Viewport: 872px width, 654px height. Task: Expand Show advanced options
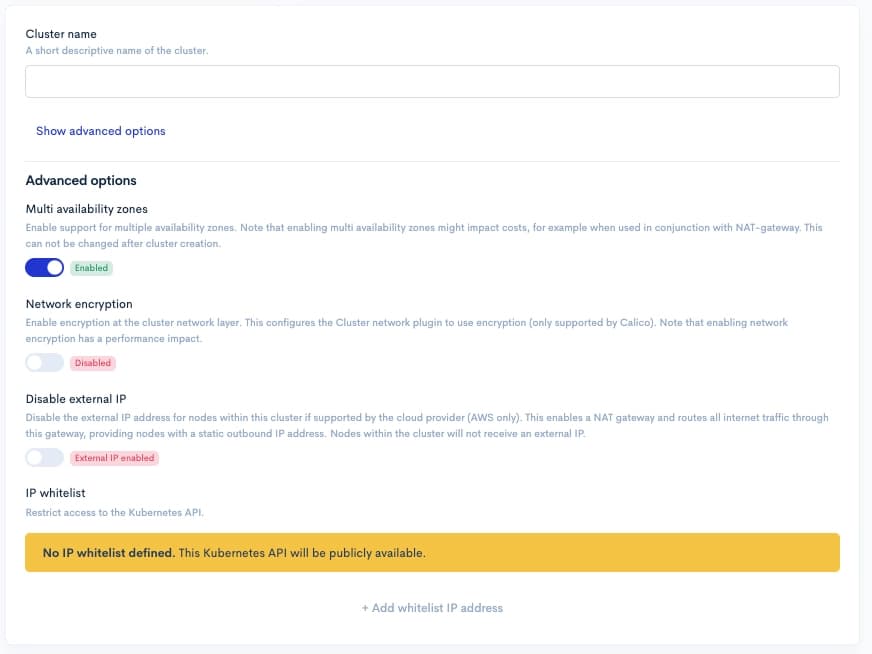coord(101,131)
